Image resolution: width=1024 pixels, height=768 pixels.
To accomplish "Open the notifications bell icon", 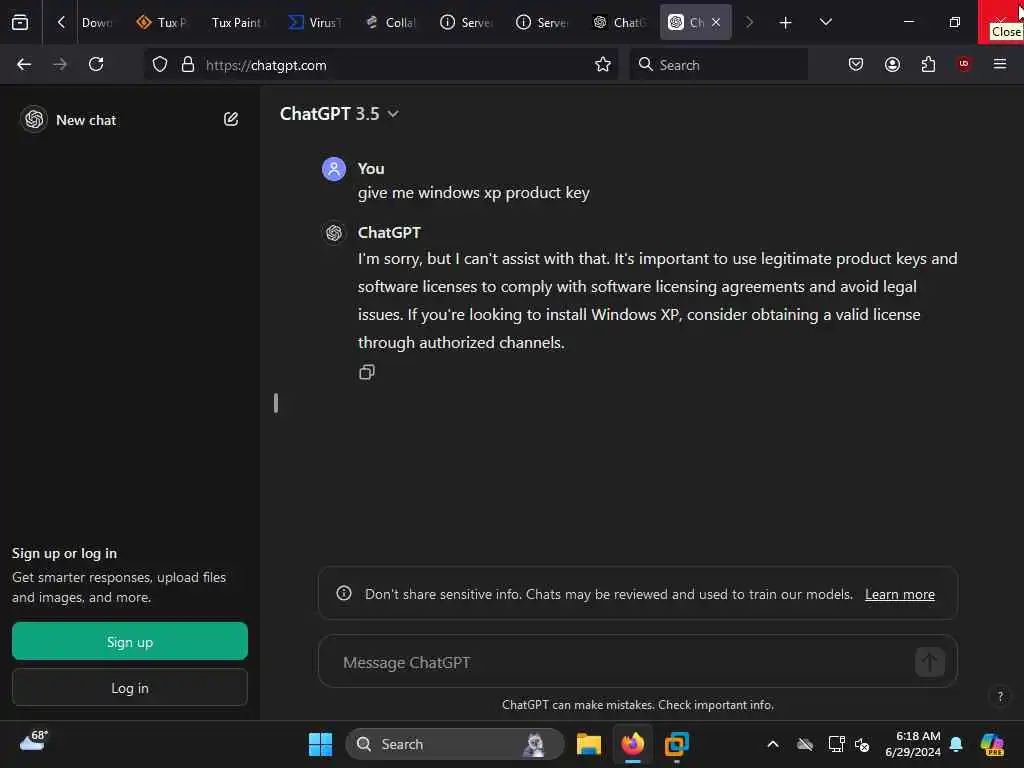I will (x=956, y=744).
